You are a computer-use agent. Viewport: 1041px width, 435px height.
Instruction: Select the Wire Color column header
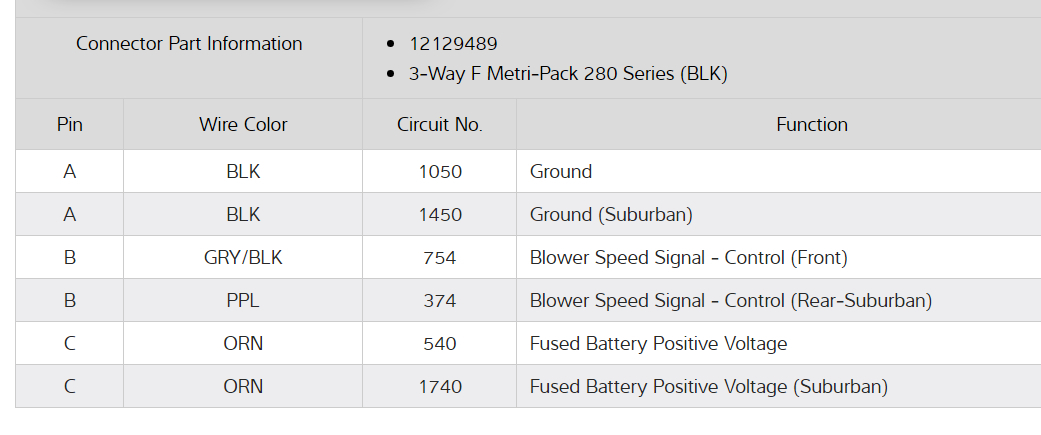(x=243, y=125)
